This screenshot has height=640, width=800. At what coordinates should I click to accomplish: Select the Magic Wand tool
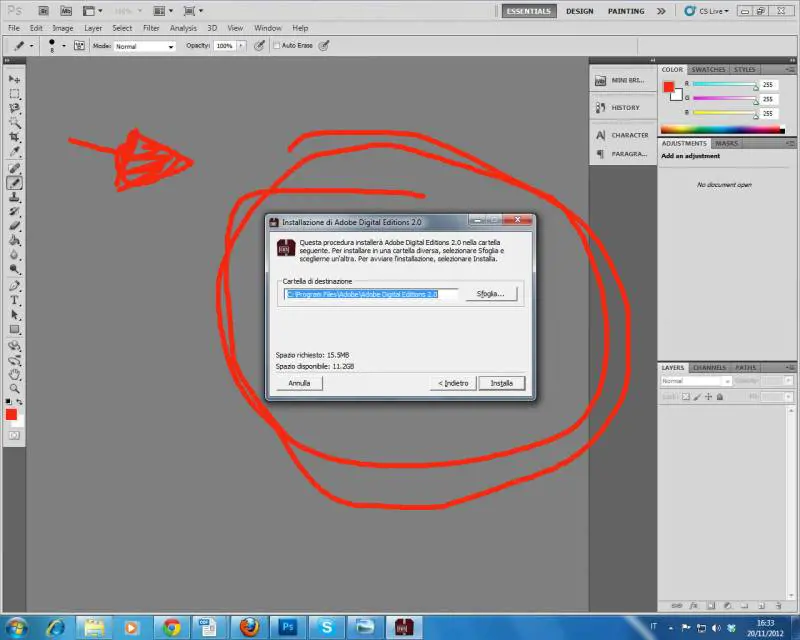click(x=14, y=122)
